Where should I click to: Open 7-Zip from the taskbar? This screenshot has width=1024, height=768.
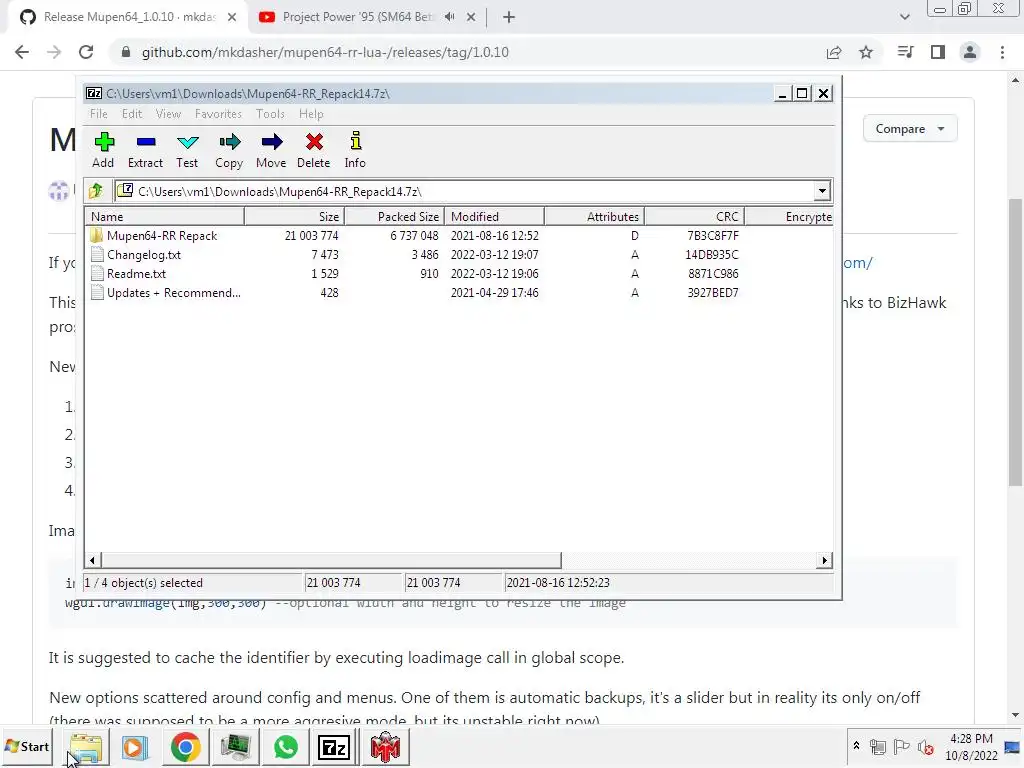pos(334,747)
